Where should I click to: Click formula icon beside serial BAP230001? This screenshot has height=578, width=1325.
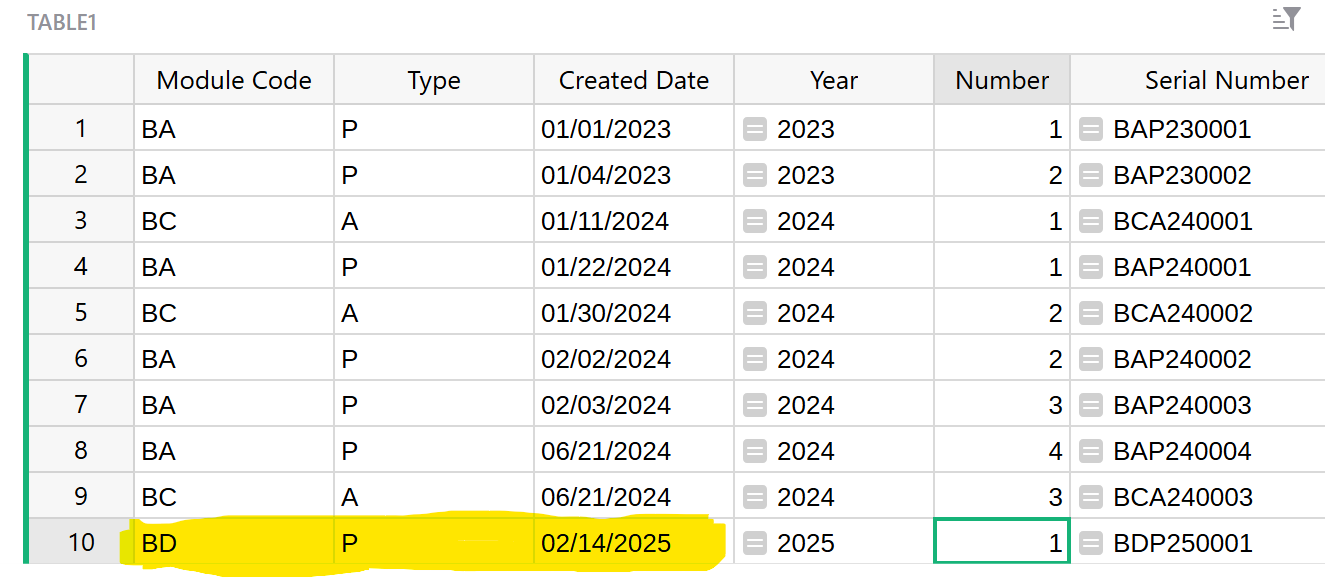(x=1091, y=129)
